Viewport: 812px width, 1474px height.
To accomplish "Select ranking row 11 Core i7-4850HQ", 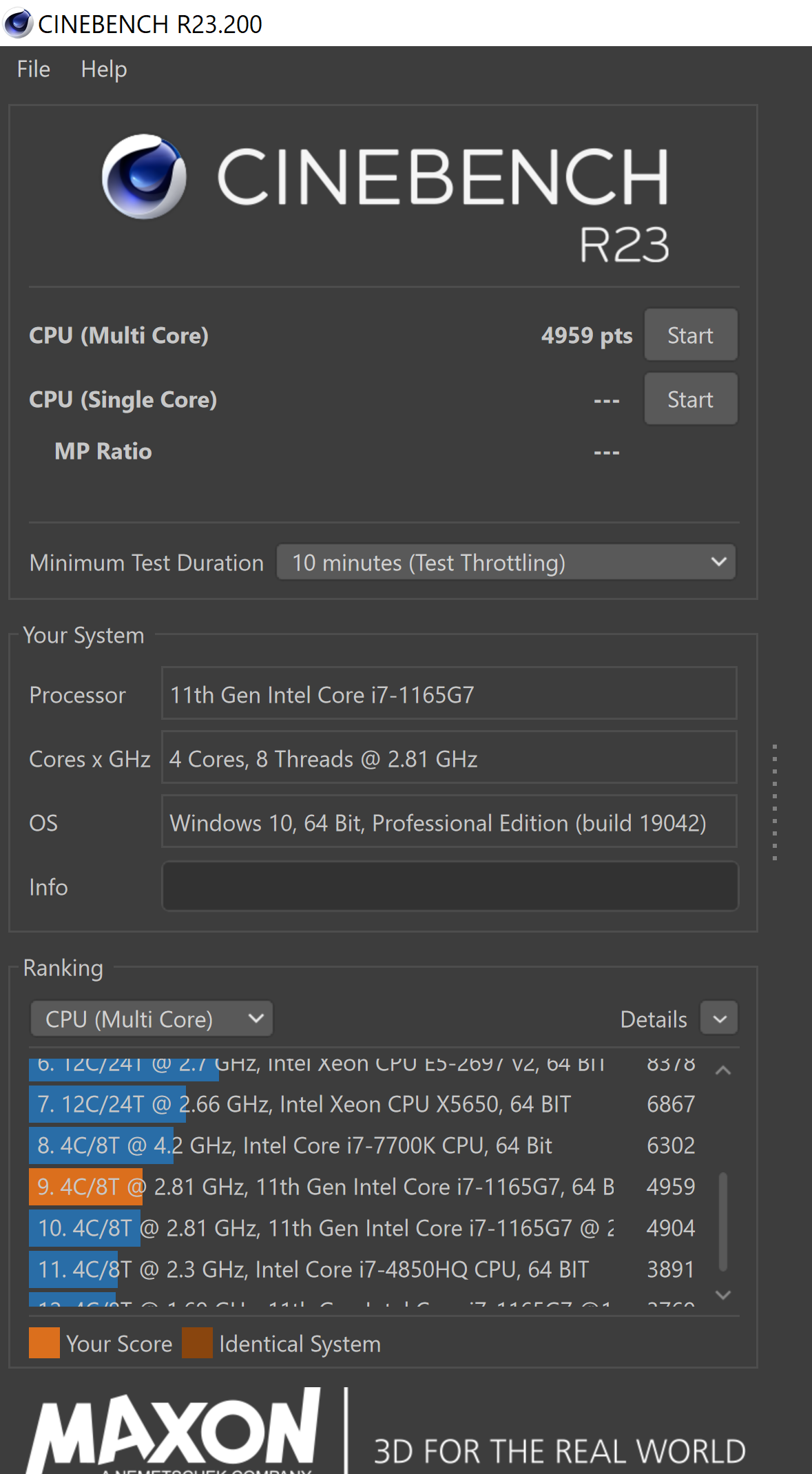I will (365, 1269).
